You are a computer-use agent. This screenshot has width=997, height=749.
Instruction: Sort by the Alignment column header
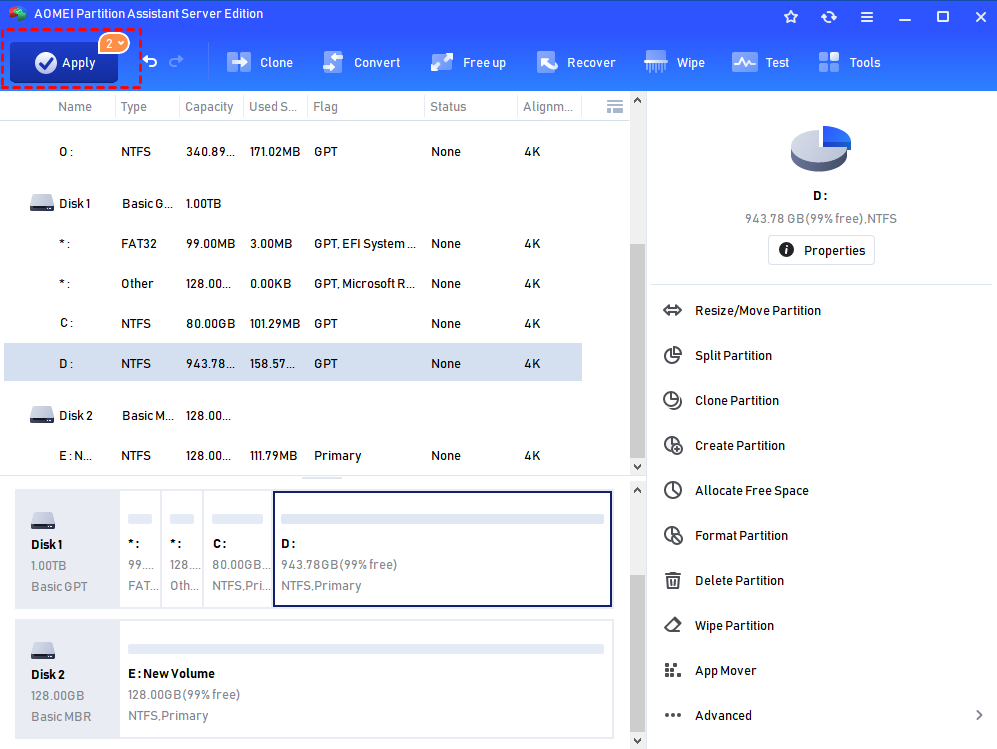coord(547,107)
